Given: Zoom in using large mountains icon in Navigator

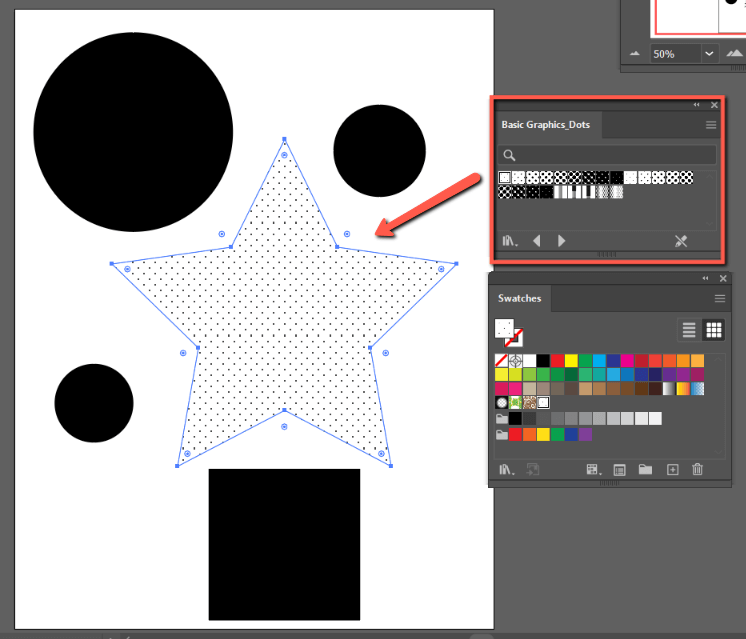Looking at the screenshot, I should pos(735,53).
